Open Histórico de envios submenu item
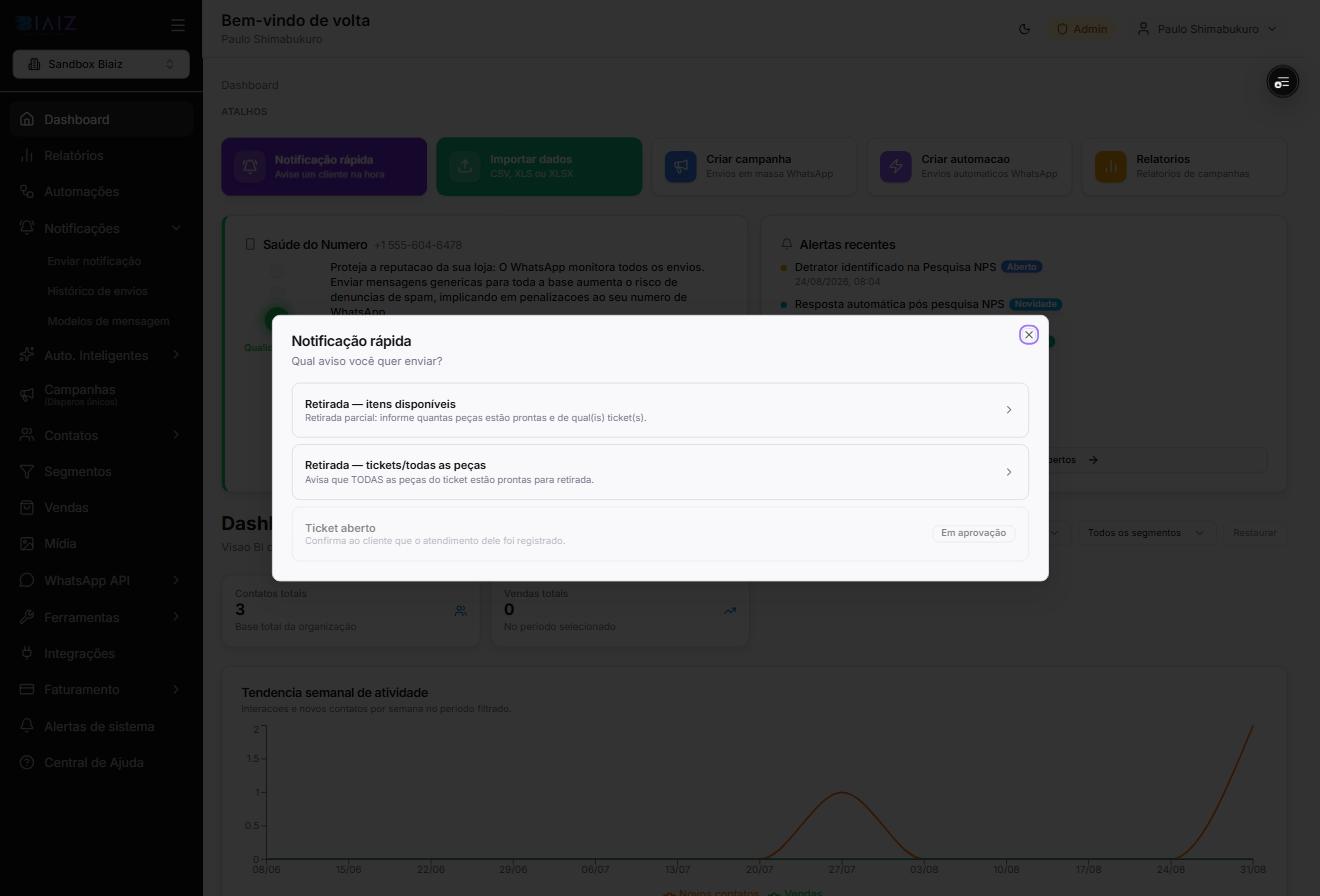This screenshot has width=1320, height=896. 97,291
